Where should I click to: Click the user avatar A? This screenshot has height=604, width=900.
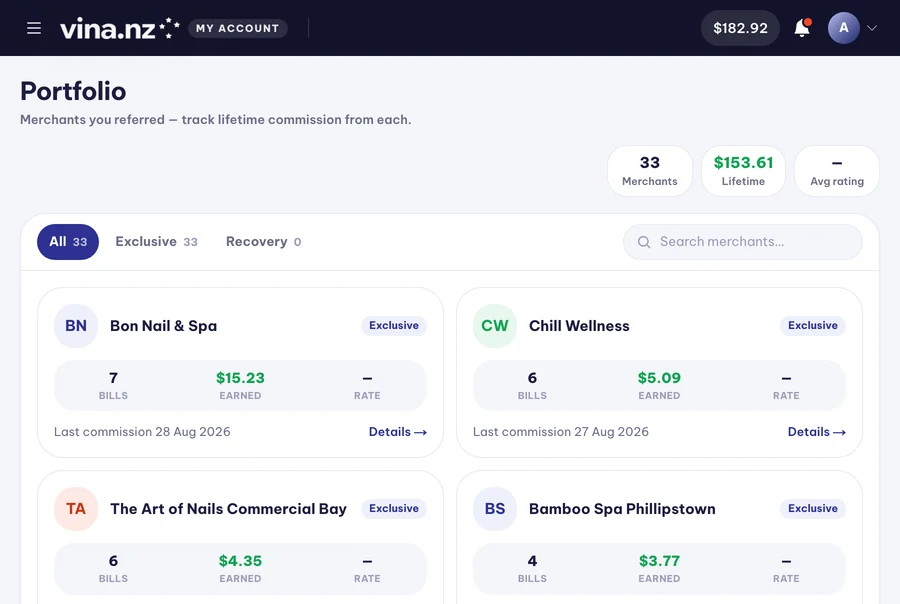point(843,28)
